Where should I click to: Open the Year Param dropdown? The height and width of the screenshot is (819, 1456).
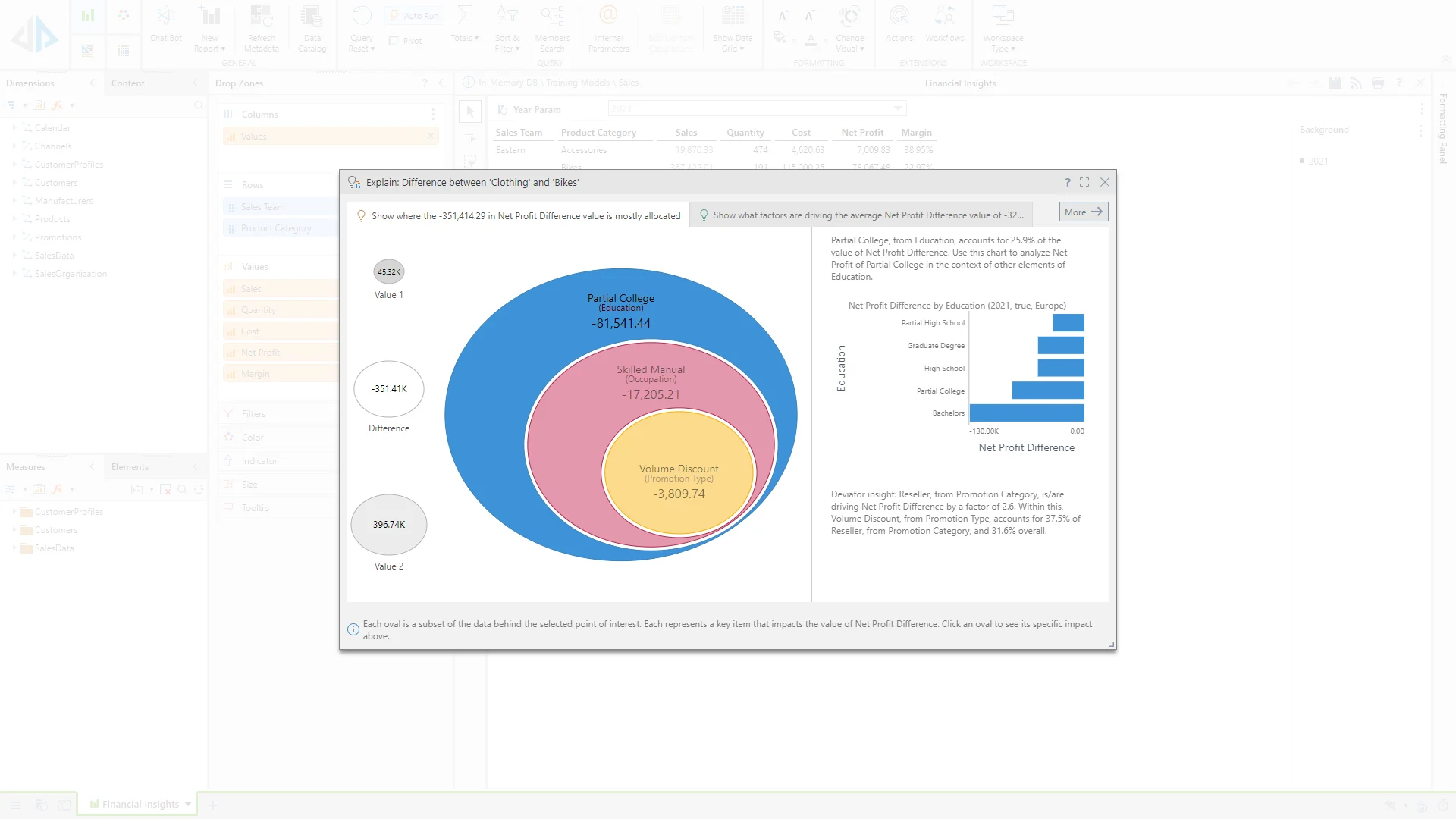point(898,109)
